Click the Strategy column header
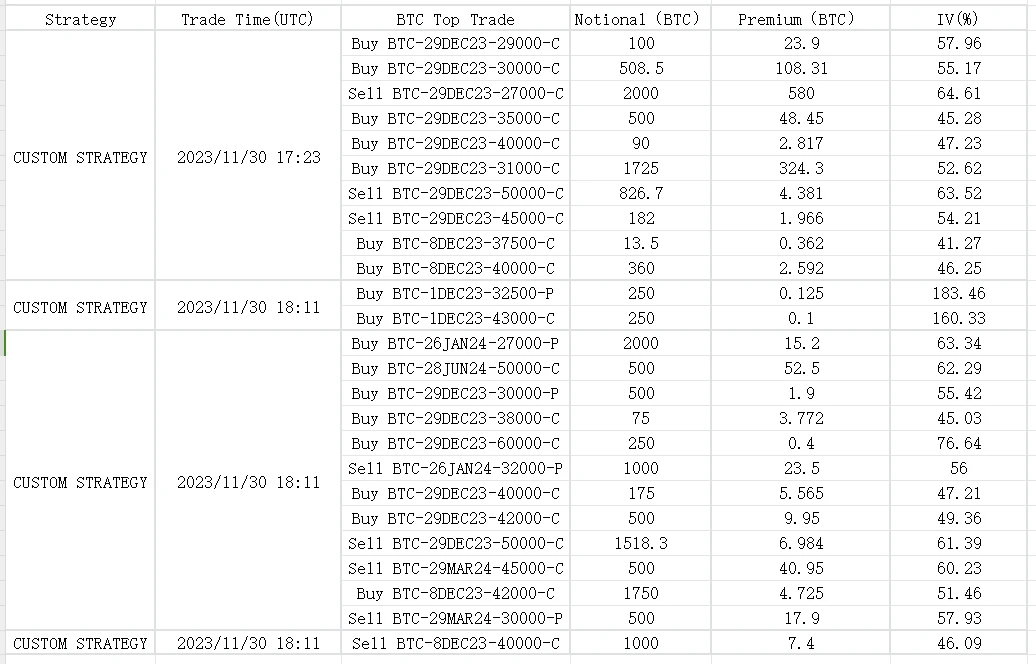This screenshot has width=1036, height=664. point(80,19)
